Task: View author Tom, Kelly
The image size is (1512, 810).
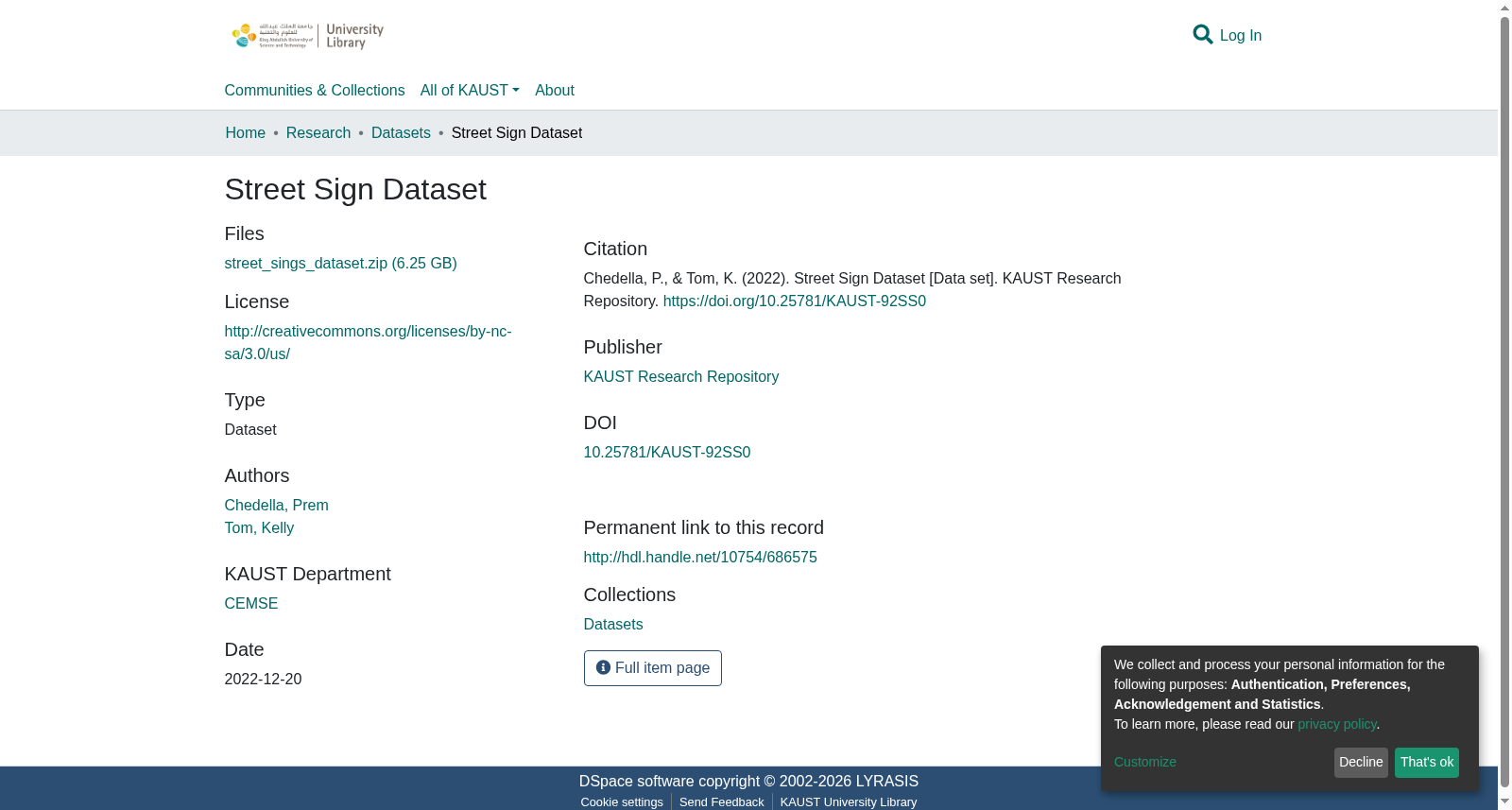Action: 260,528
